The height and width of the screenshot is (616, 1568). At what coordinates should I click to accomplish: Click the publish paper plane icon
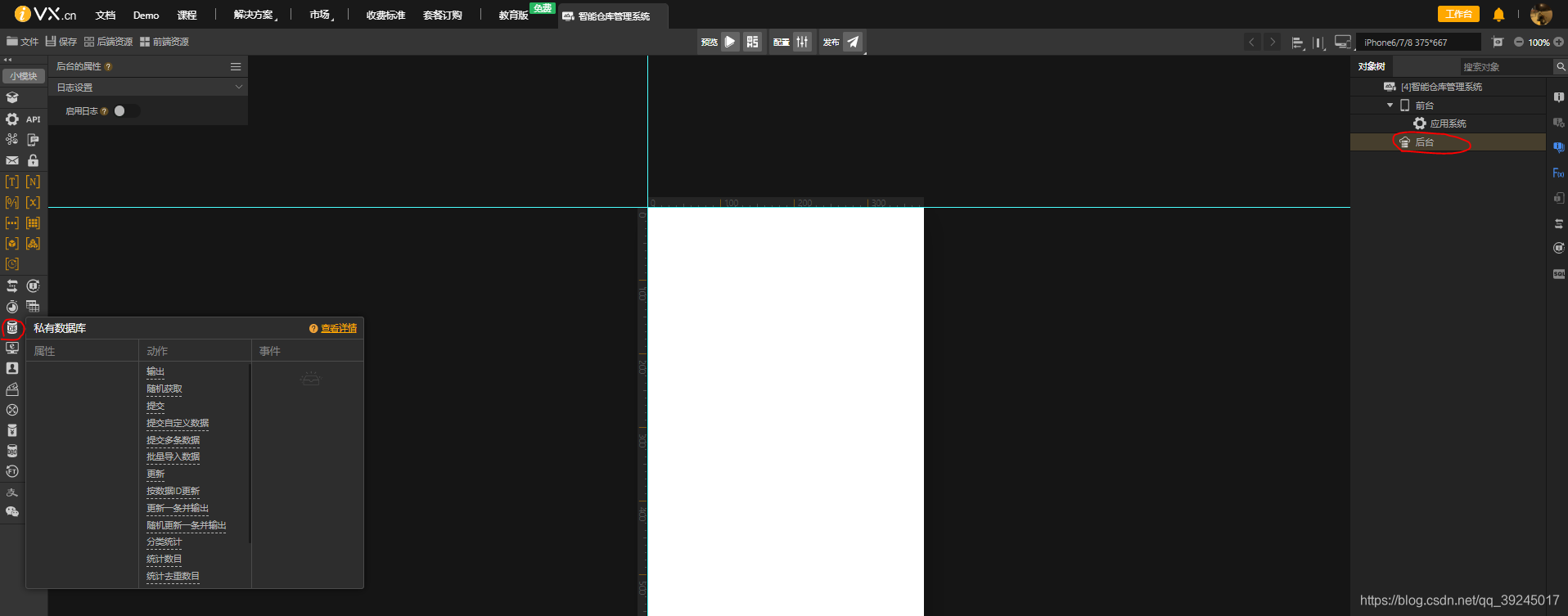853,42
